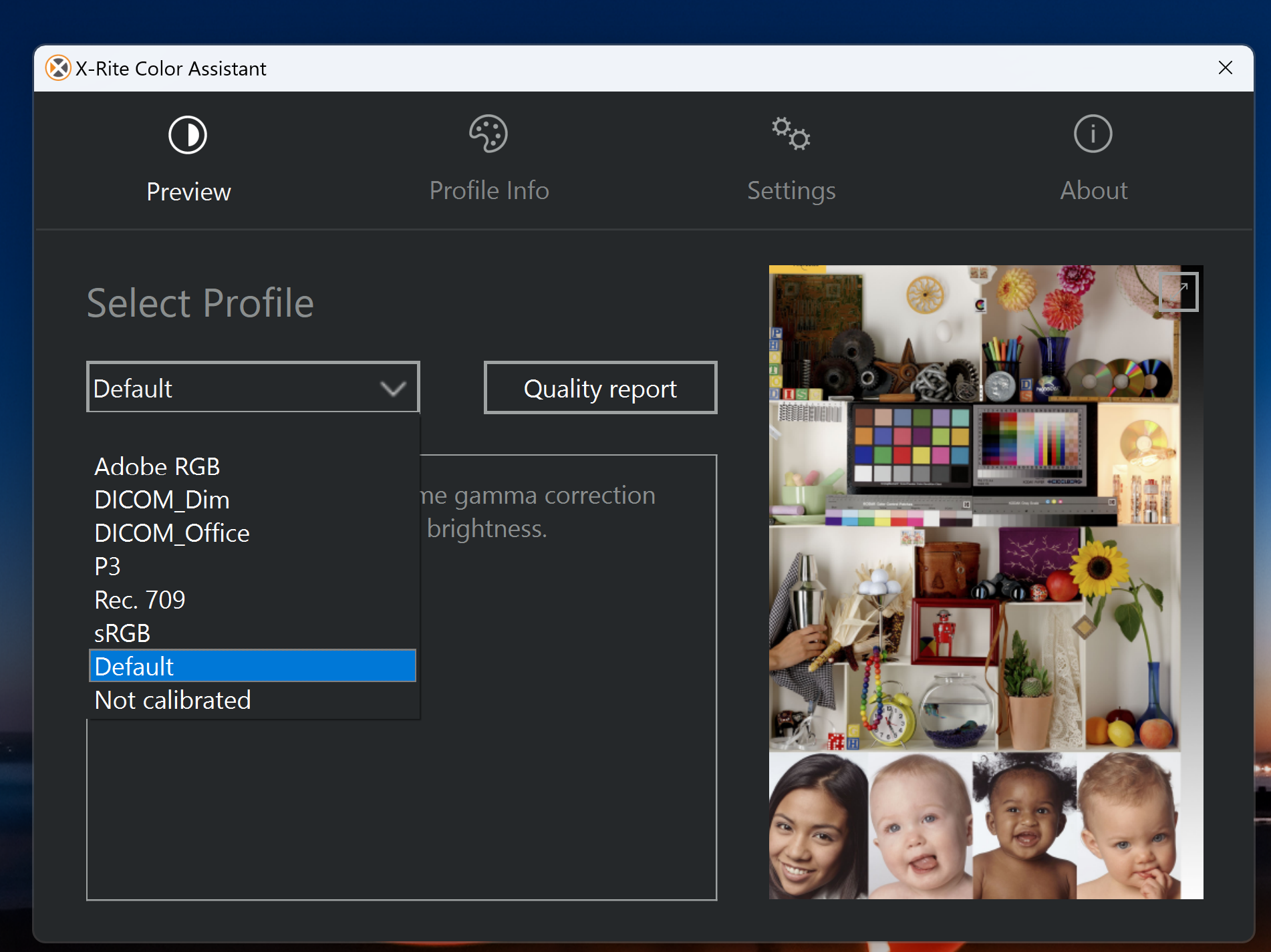Switch to Profile Info tab label
Screen dimensions: 1271x952
[x=488, y=191]
